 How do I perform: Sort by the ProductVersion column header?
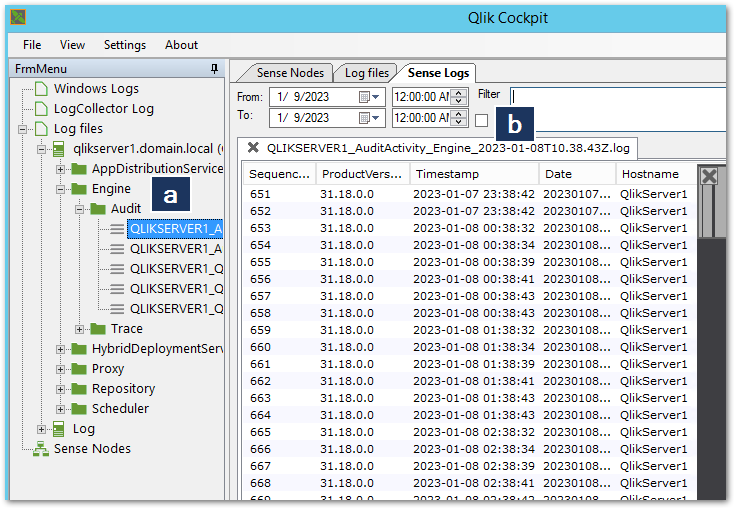363,174
